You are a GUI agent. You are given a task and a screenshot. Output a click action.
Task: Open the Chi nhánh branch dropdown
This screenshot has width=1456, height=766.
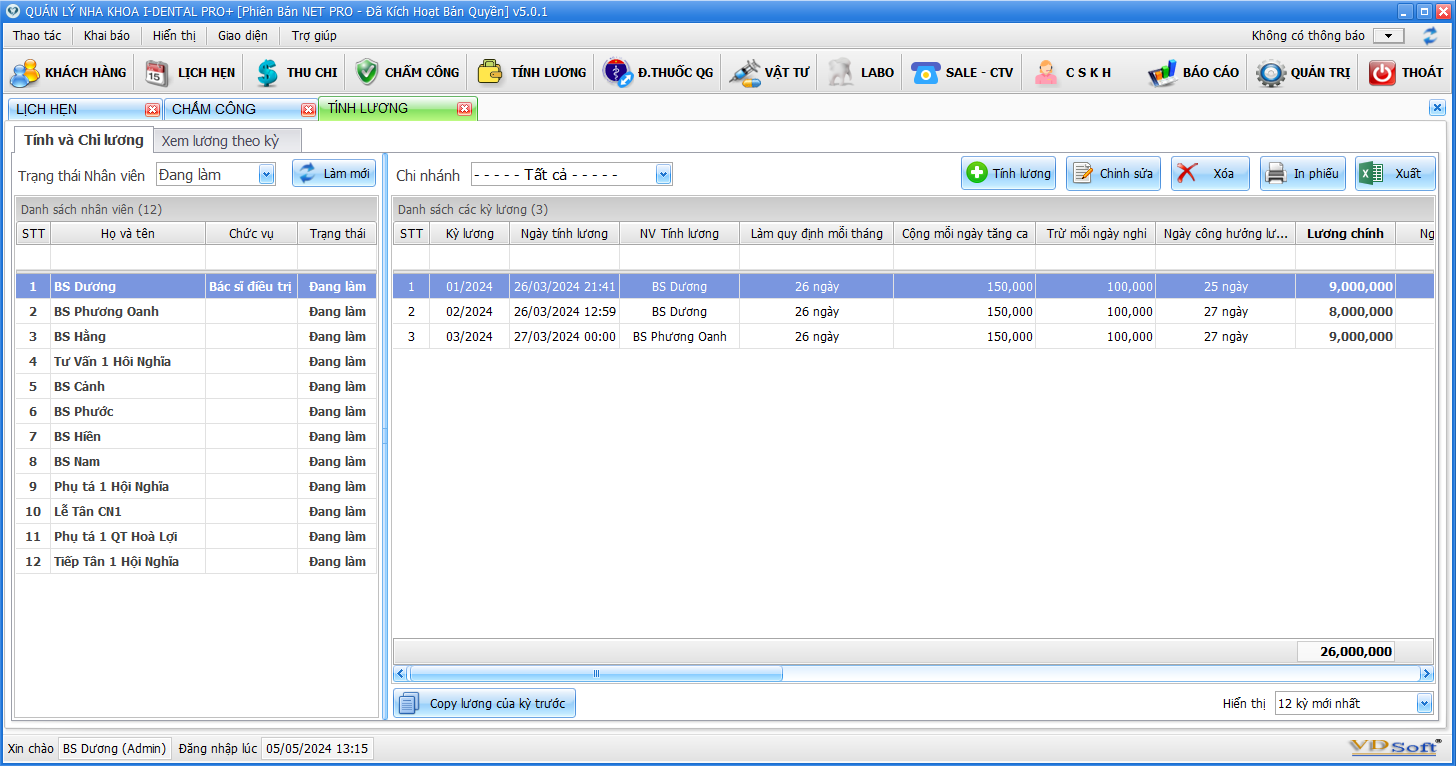[664, 175]
